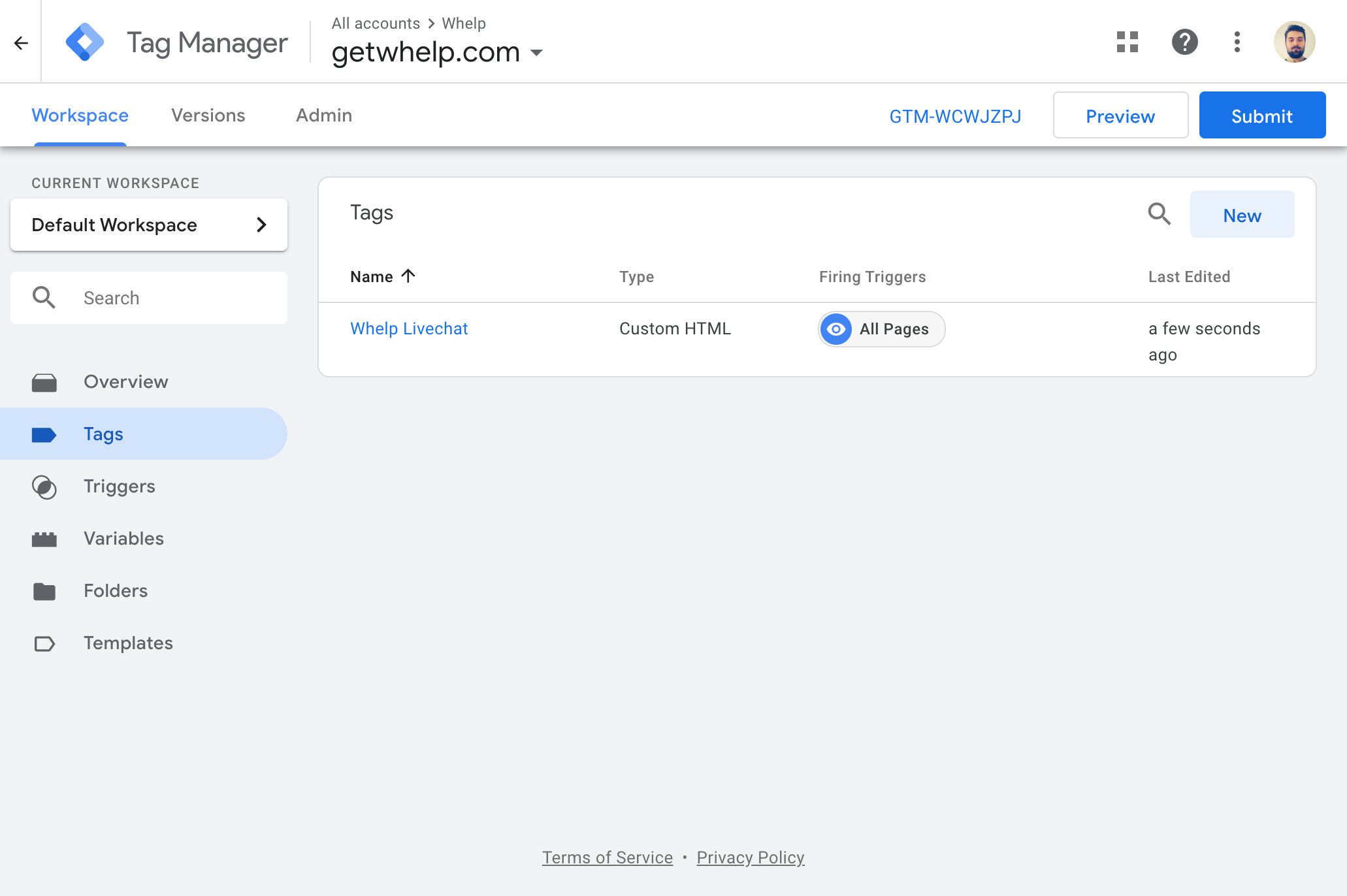Click the Whelp breadcrumb link

click(464, 24)
